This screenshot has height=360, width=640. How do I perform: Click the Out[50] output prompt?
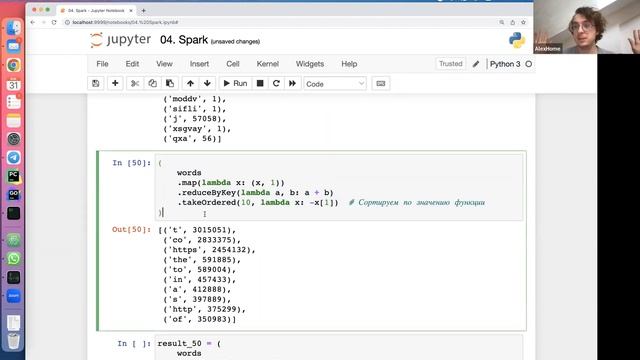click(131, 229)
